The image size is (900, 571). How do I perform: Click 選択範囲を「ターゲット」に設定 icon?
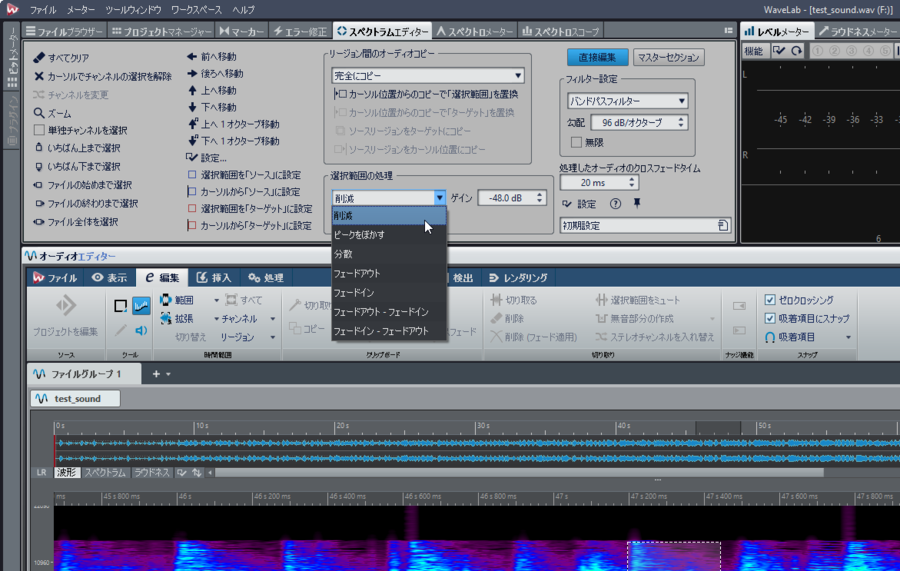pyautogui.click(x=192, y=208)
